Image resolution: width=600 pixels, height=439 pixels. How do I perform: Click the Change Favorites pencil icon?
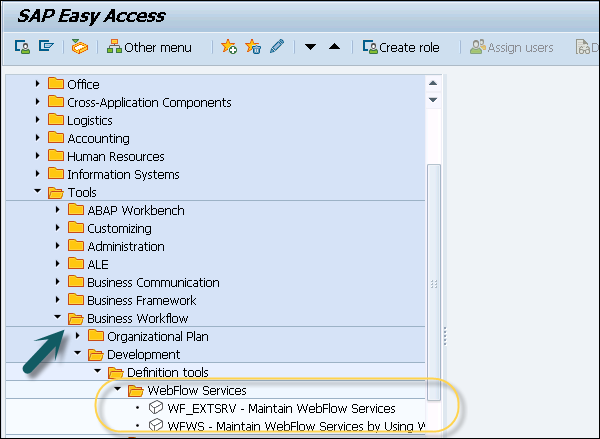click(277, 47)
